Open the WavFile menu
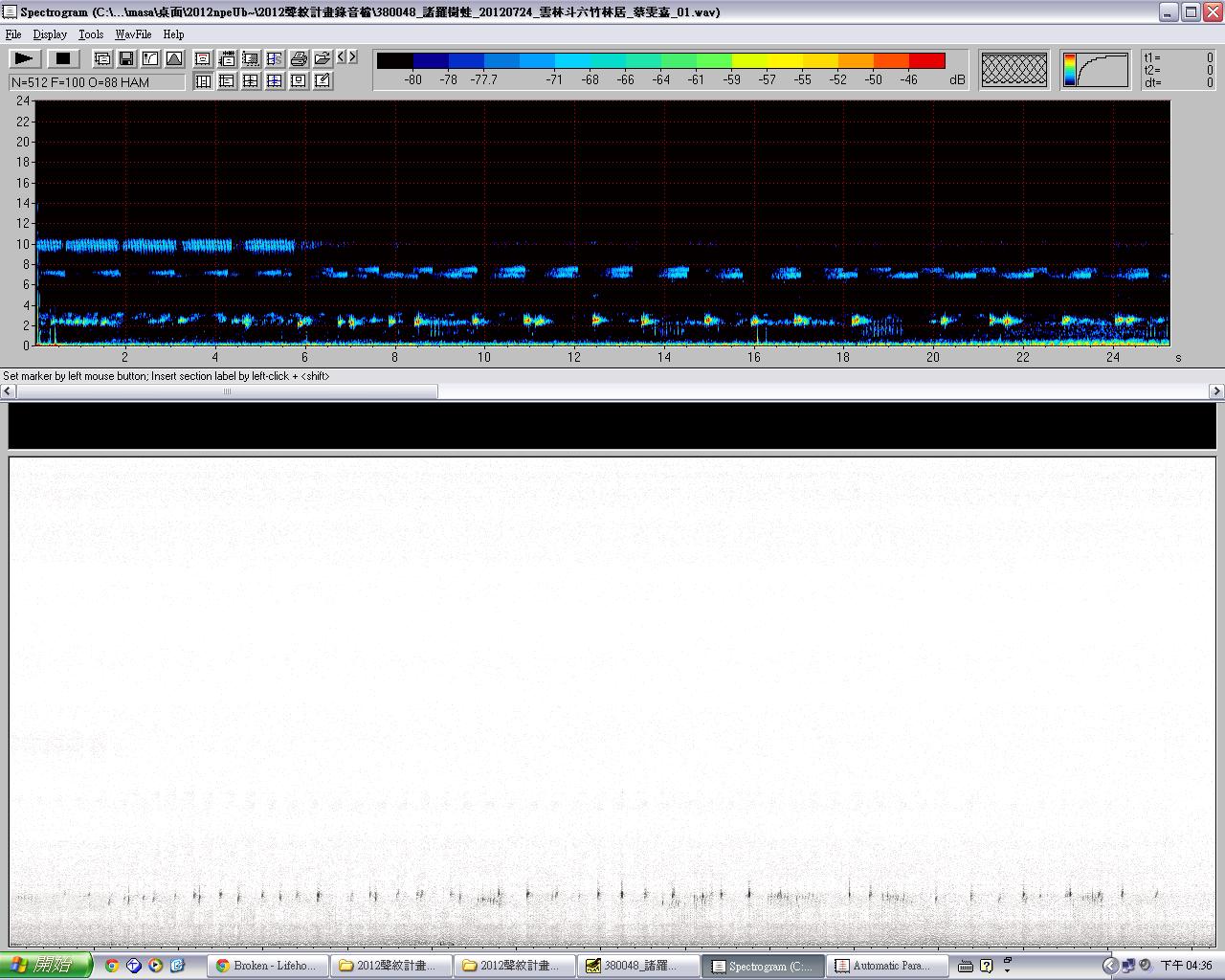Viewport: 1225px width, 980px height. [133, 34]
